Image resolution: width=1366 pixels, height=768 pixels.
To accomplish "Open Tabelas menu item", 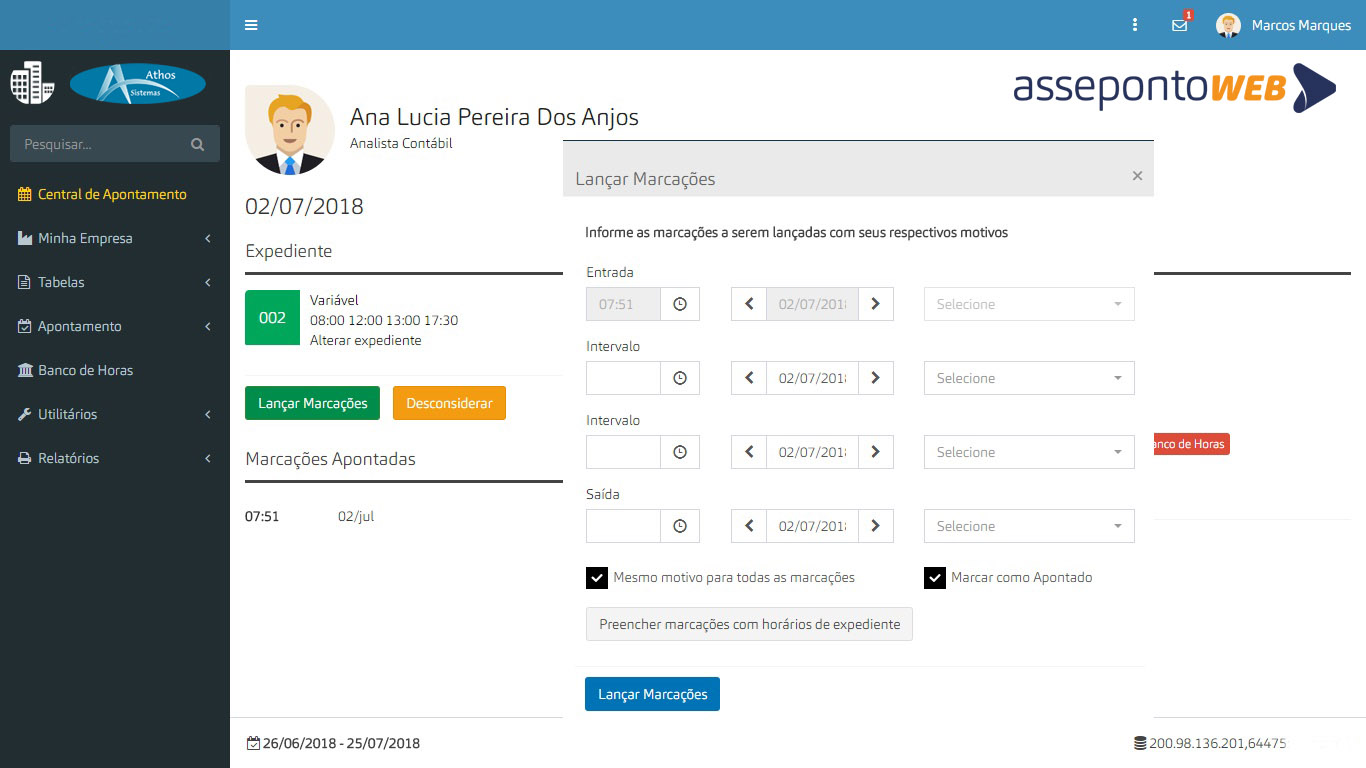I will point(115,282).
